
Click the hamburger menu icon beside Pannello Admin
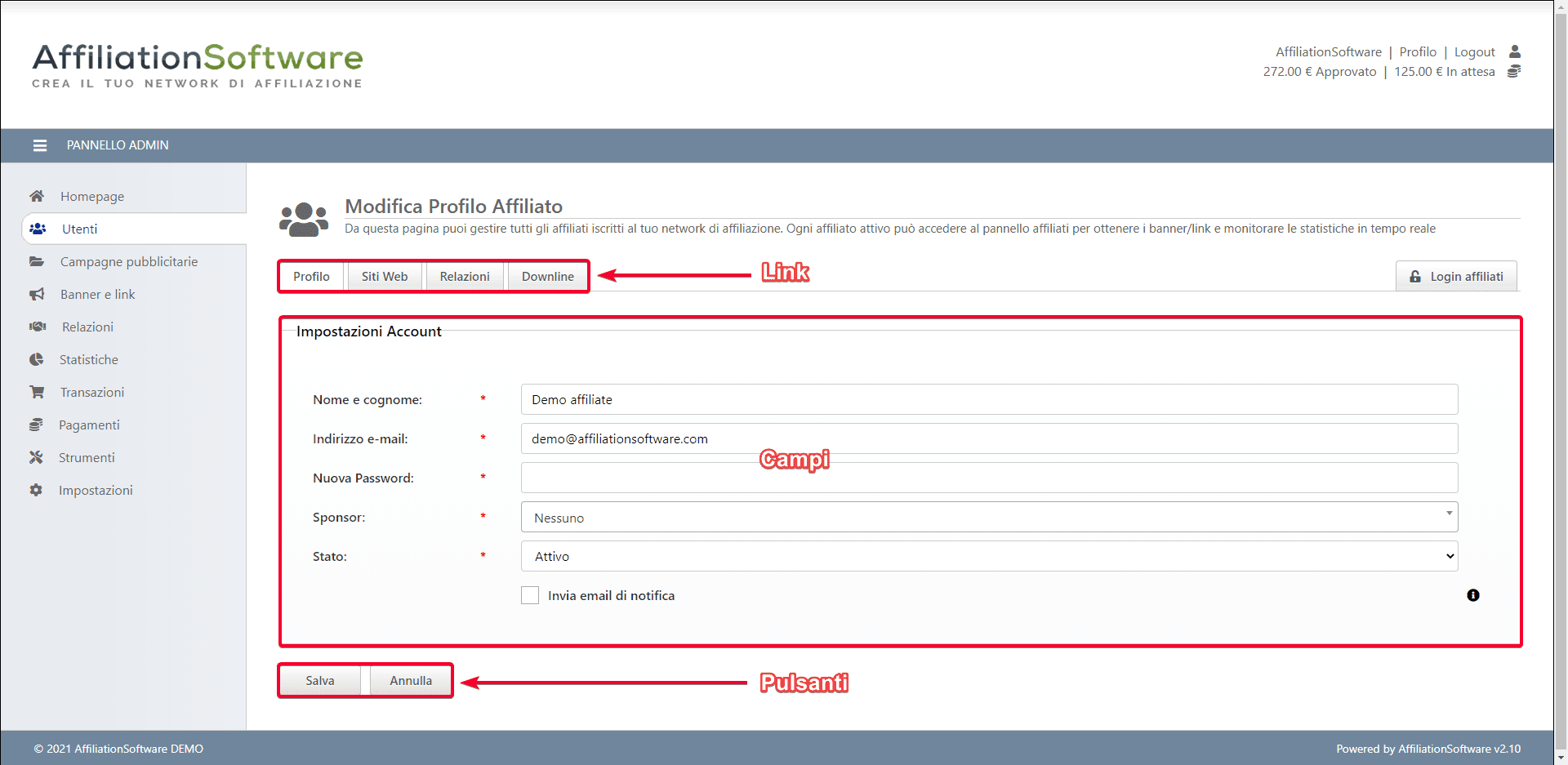pyautogui.click(x=39, y=145)
